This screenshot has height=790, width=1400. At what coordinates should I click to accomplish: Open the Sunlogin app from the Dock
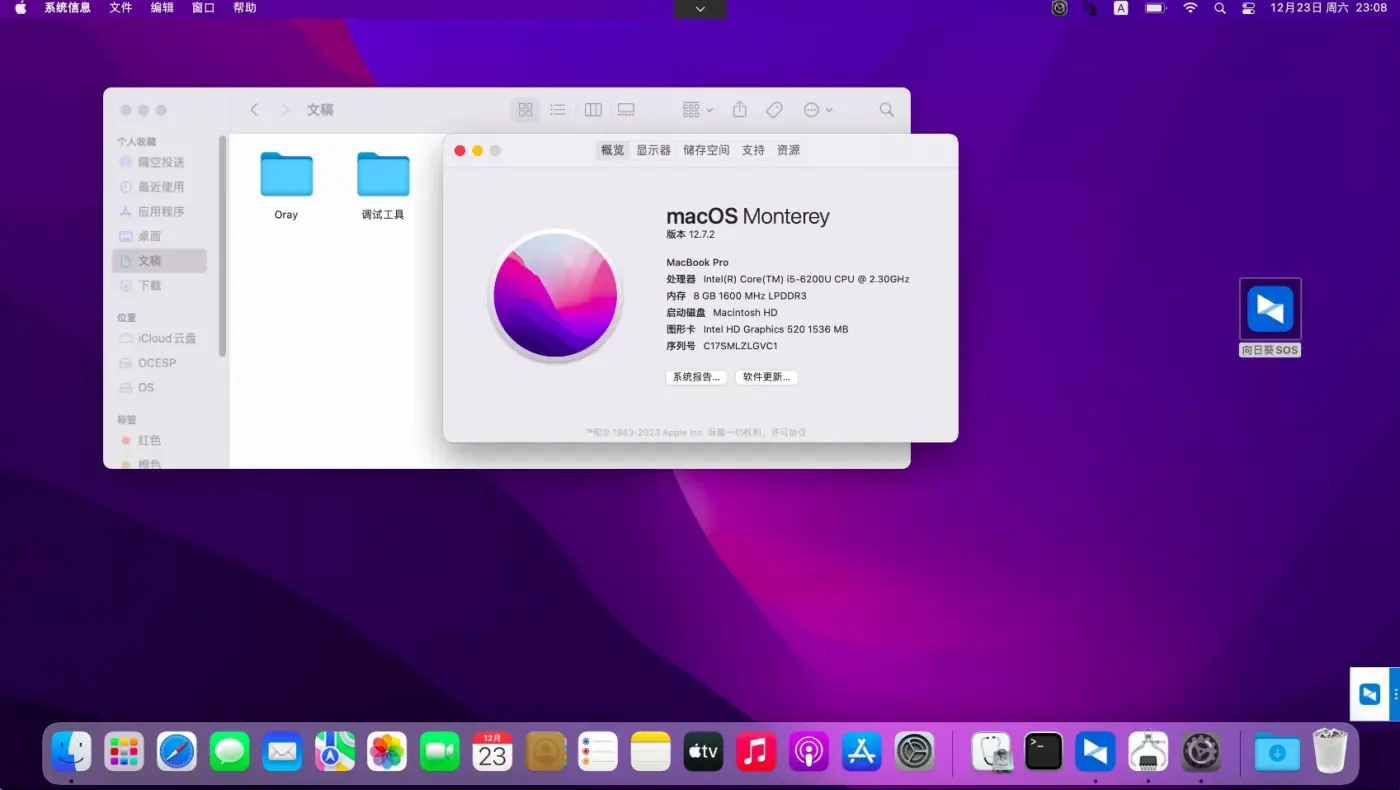click(x=1095, y=751)
